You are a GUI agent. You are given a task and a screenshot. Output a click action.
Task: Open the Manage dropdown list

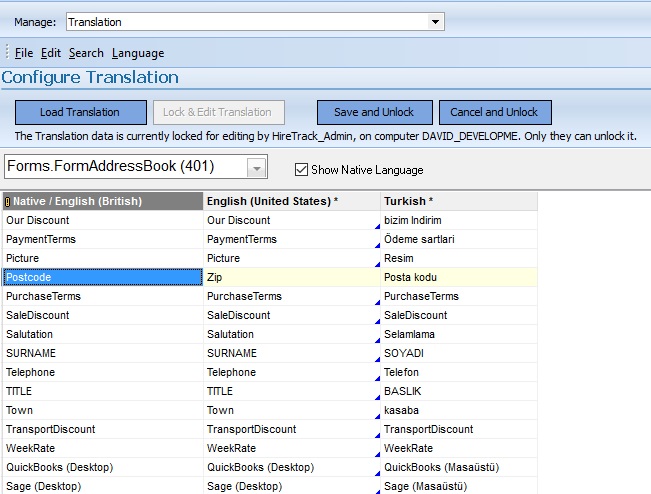click(x=435, y=21)
